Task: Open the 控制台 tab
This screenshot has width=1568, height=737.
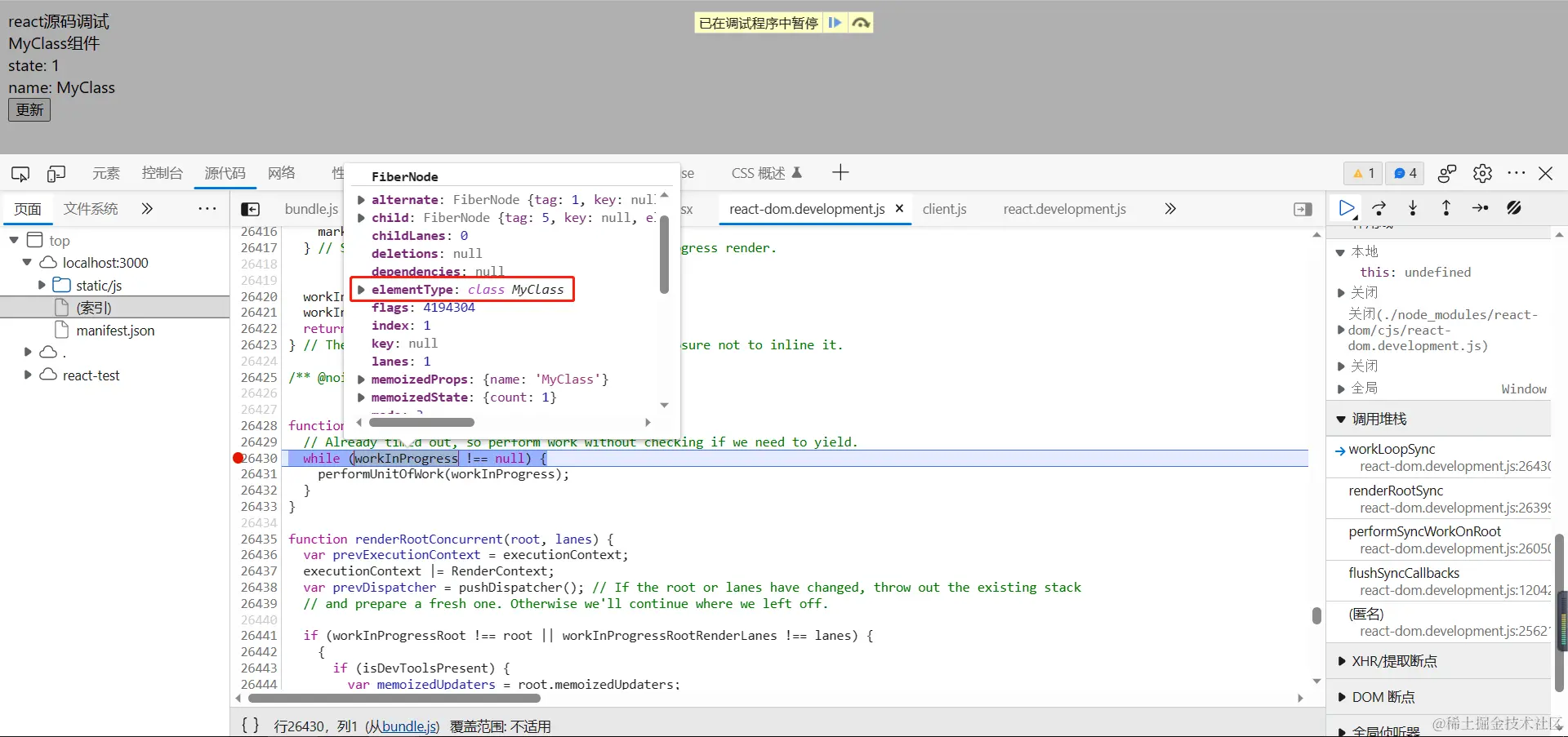Action: (x=163, y=173)
